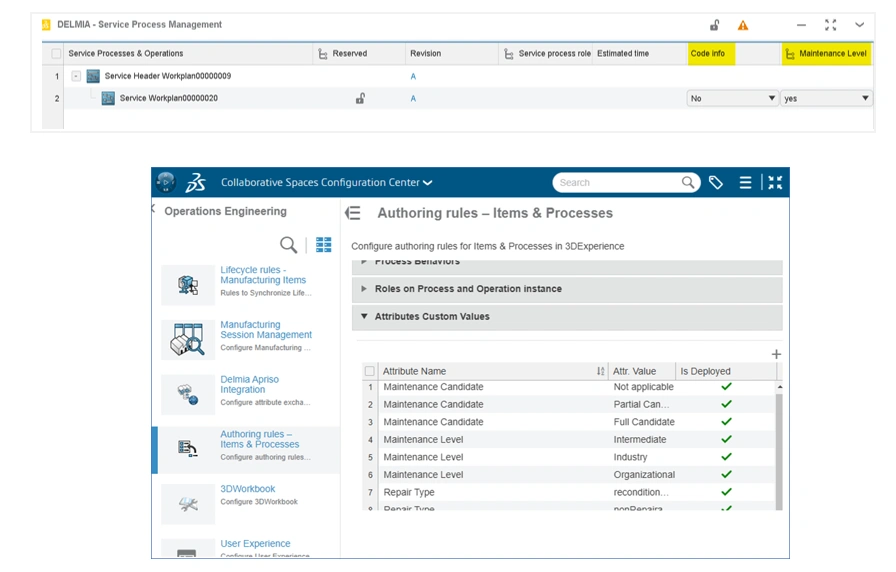Open User Experience configuration
This screenshot has height=572, width=896.
(255, 544)
